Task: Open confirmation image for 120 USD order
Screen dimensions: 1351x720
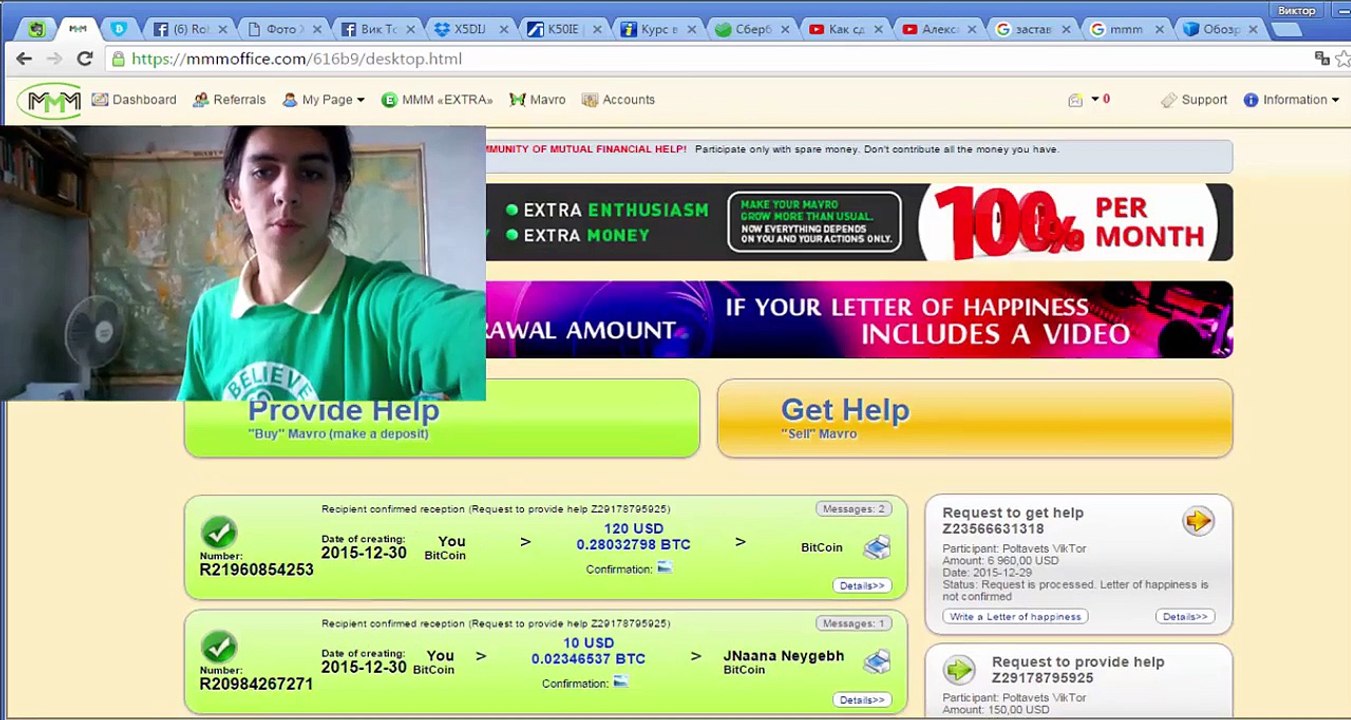Action: coord(665,567)
